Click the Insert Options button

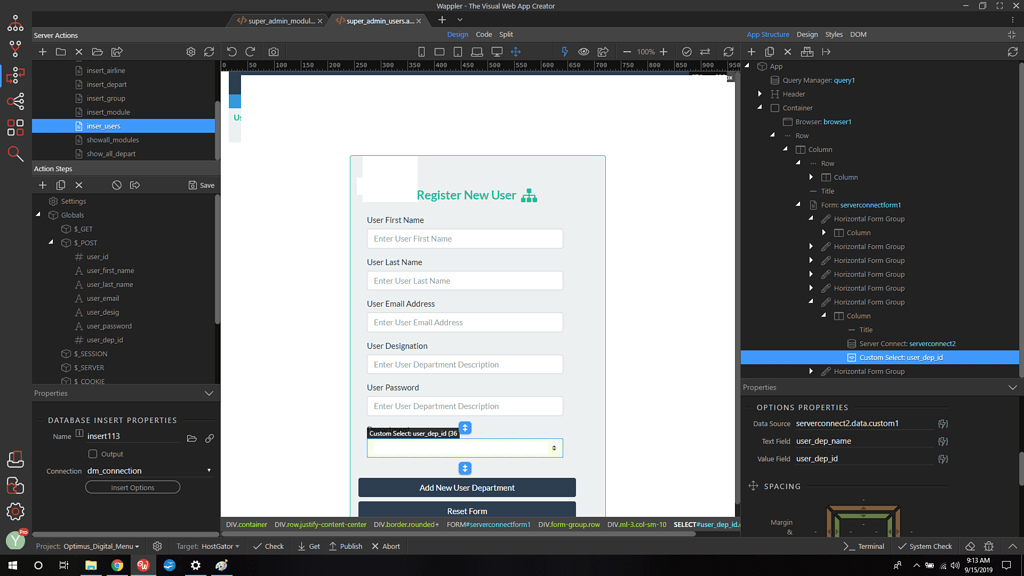pyautogui.click(x=133, y=488)
